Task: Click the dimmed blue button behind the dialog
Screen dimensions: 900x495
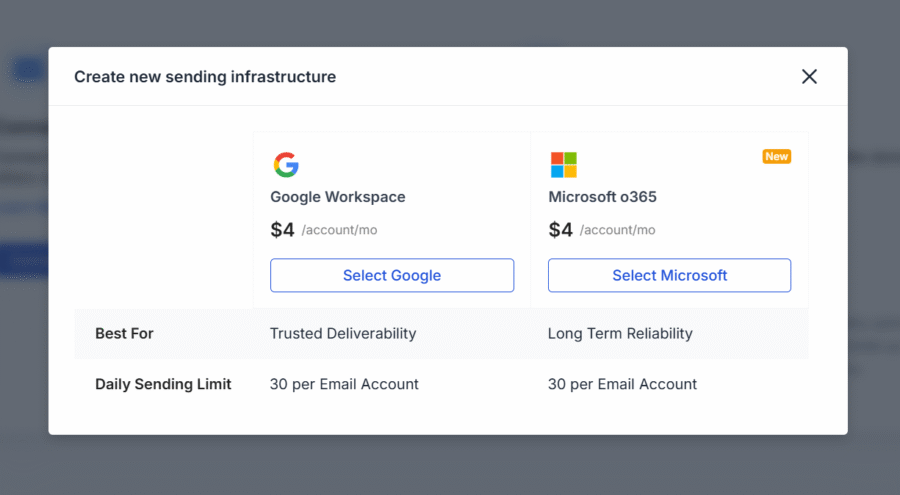Action: click(x=24, y=260)
